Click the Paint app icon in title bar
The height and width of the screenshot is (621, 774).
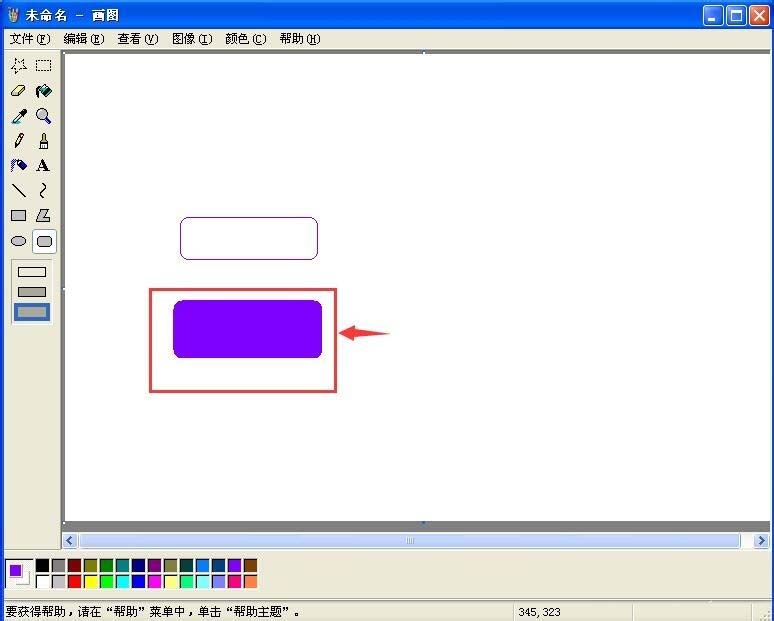point(13,15)
